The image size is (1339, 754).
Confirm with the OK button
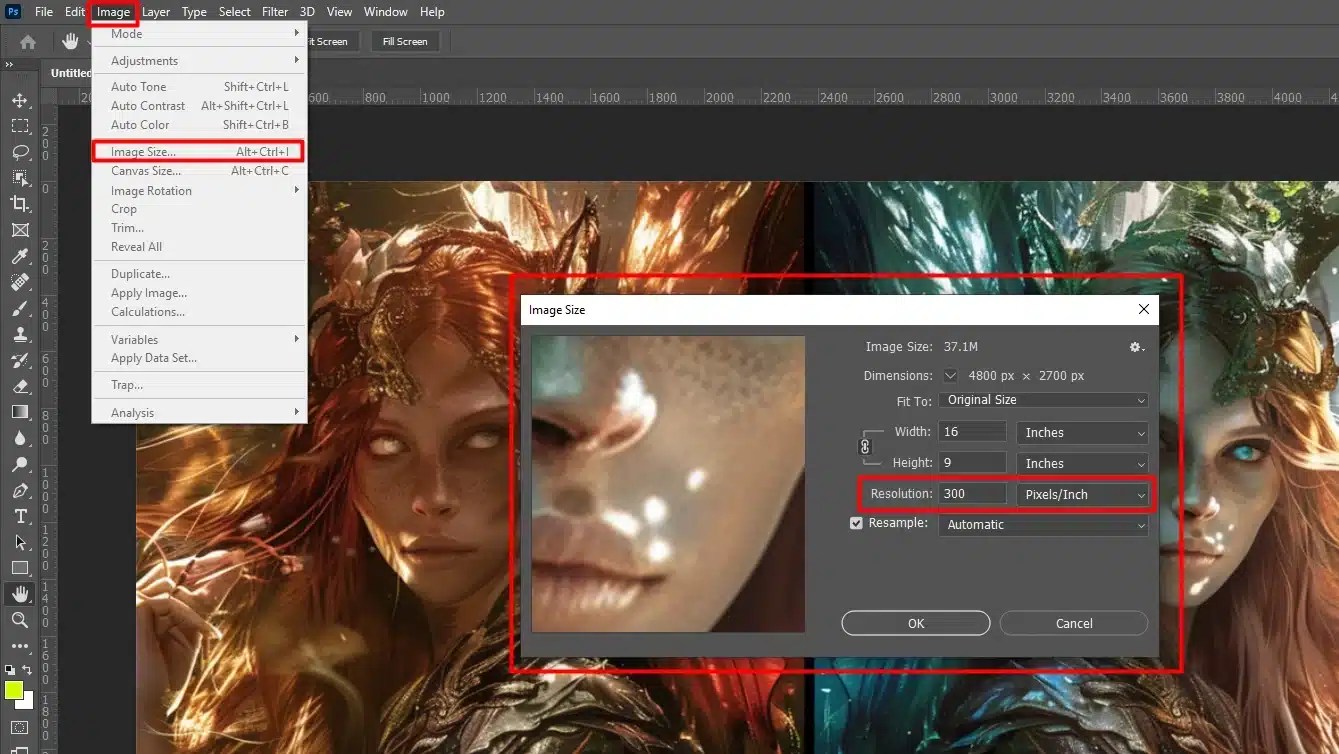point(916,623)
